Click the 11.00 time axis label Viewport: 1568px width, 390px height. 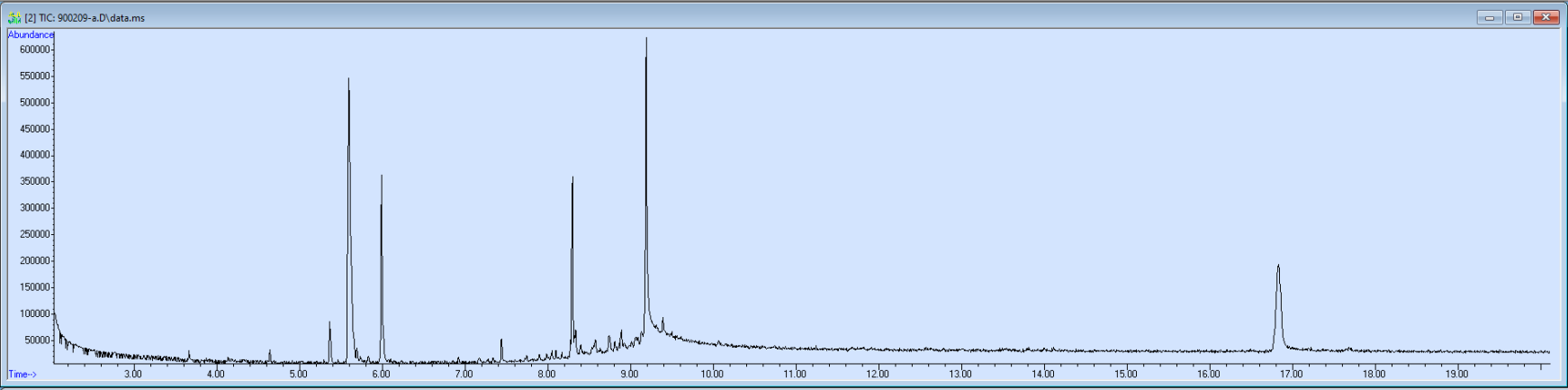795,374
